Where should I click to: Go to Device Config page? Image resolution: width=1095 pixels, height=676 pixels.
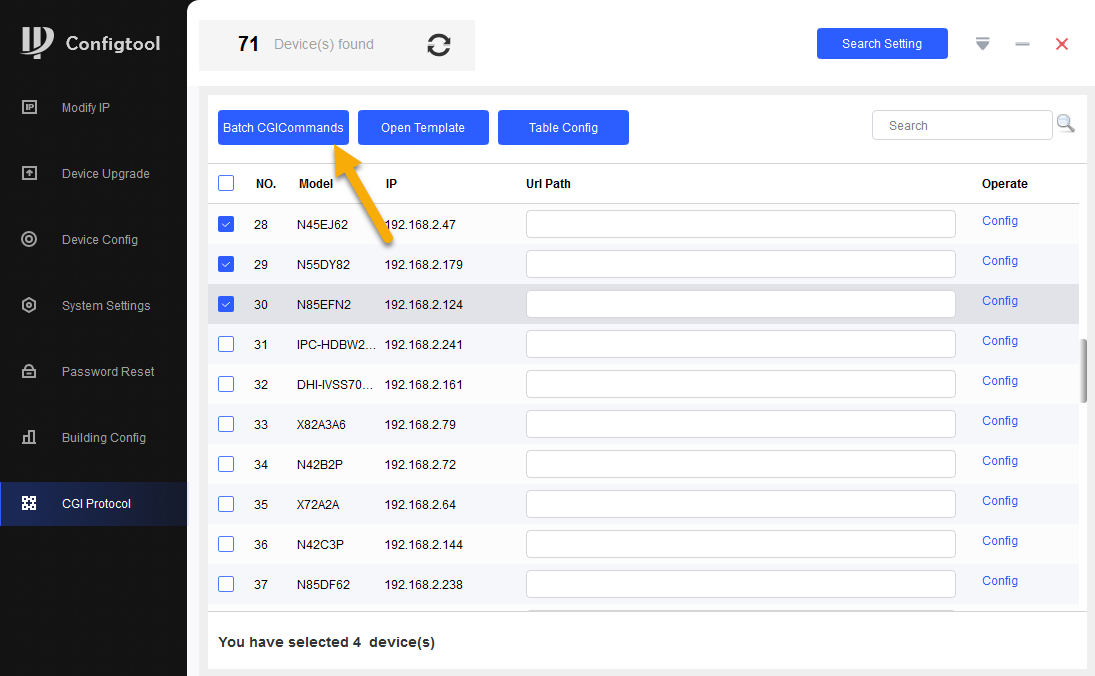click(99, 240)
